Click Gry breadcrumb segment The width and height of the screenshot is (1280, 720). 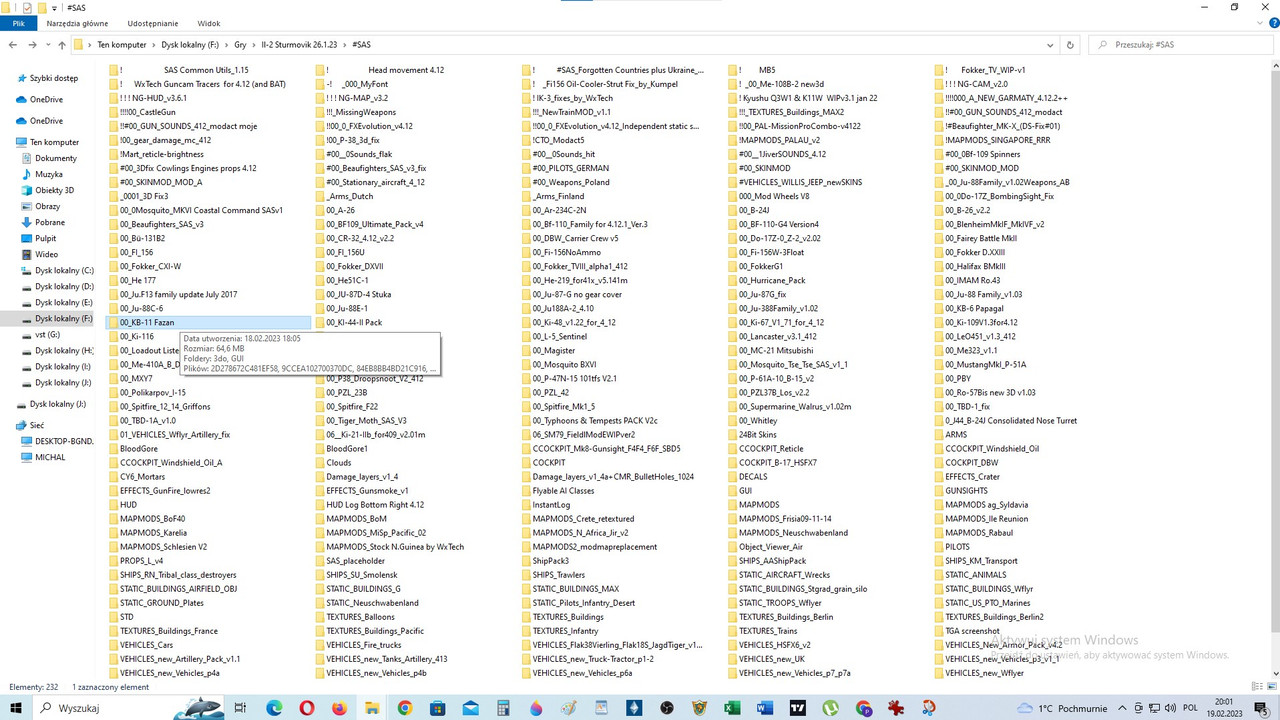(240, 45)
